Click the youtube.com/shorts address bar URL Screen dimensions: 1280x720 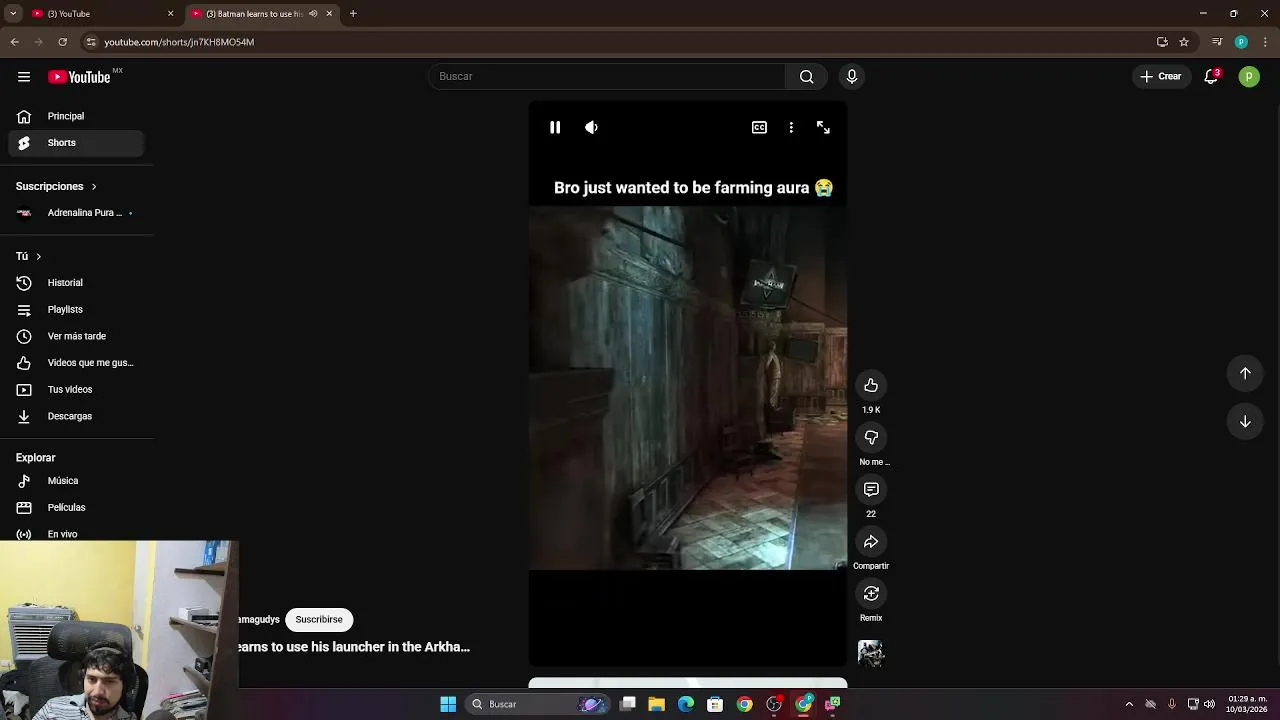coord(179,42)
